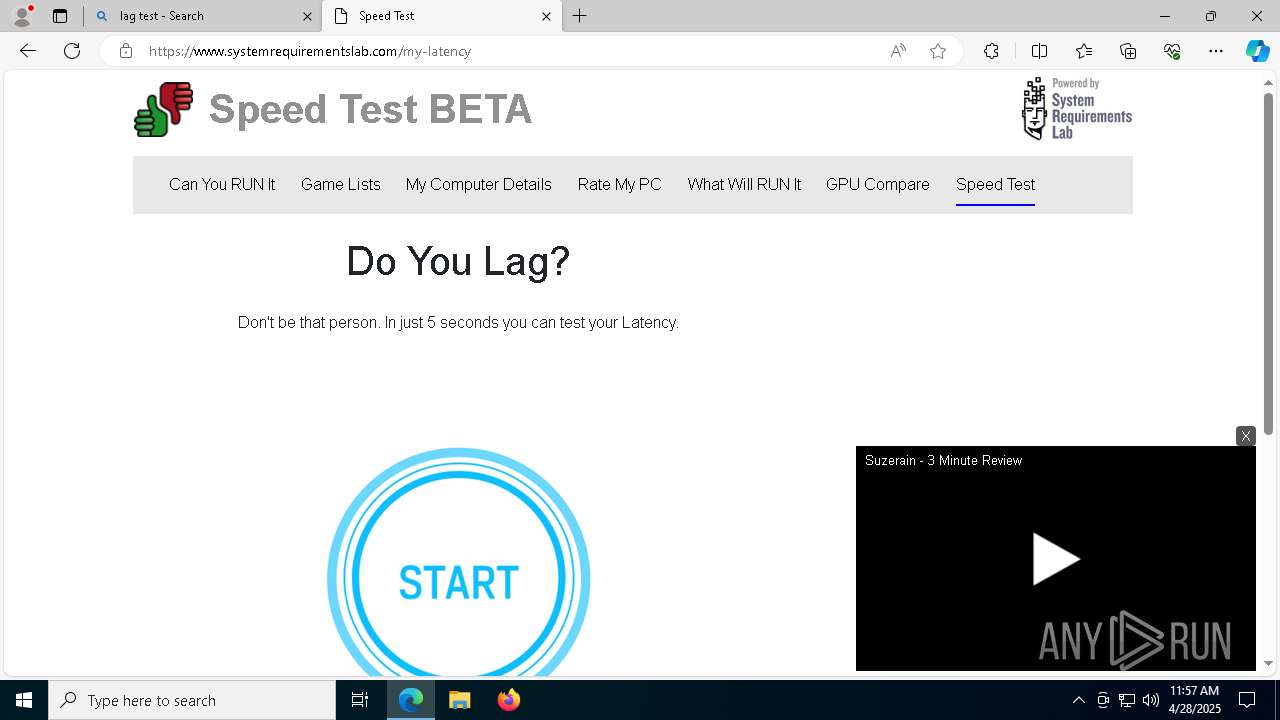Viewport: 1280px width, 720px height.
Task: Open the tab actions menu icon
Action: [60, 16]
